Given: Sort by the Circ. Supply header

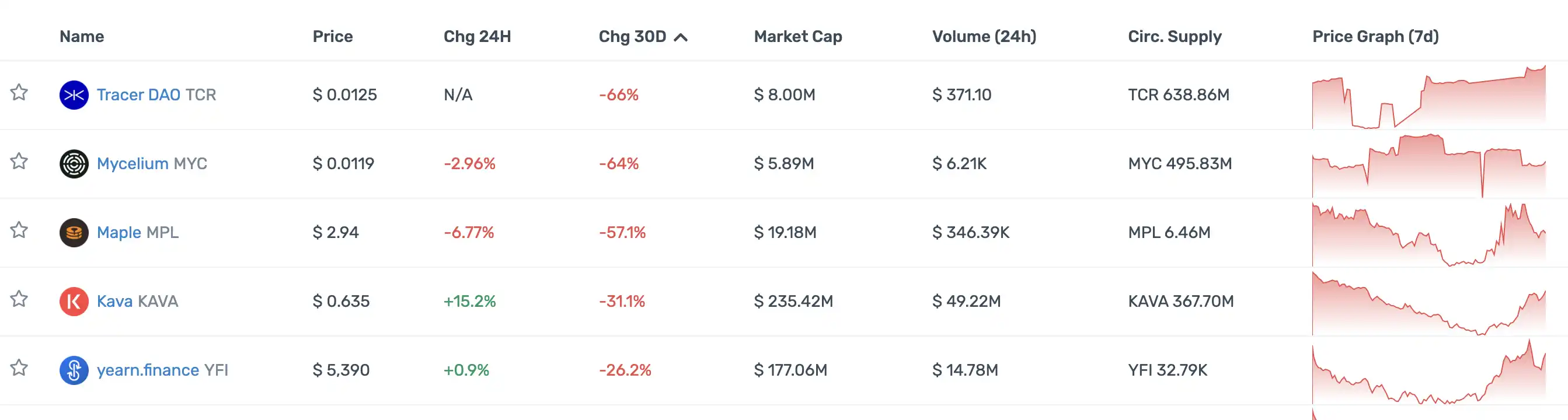Looking at the screenshot, I should pos(1174,37).
